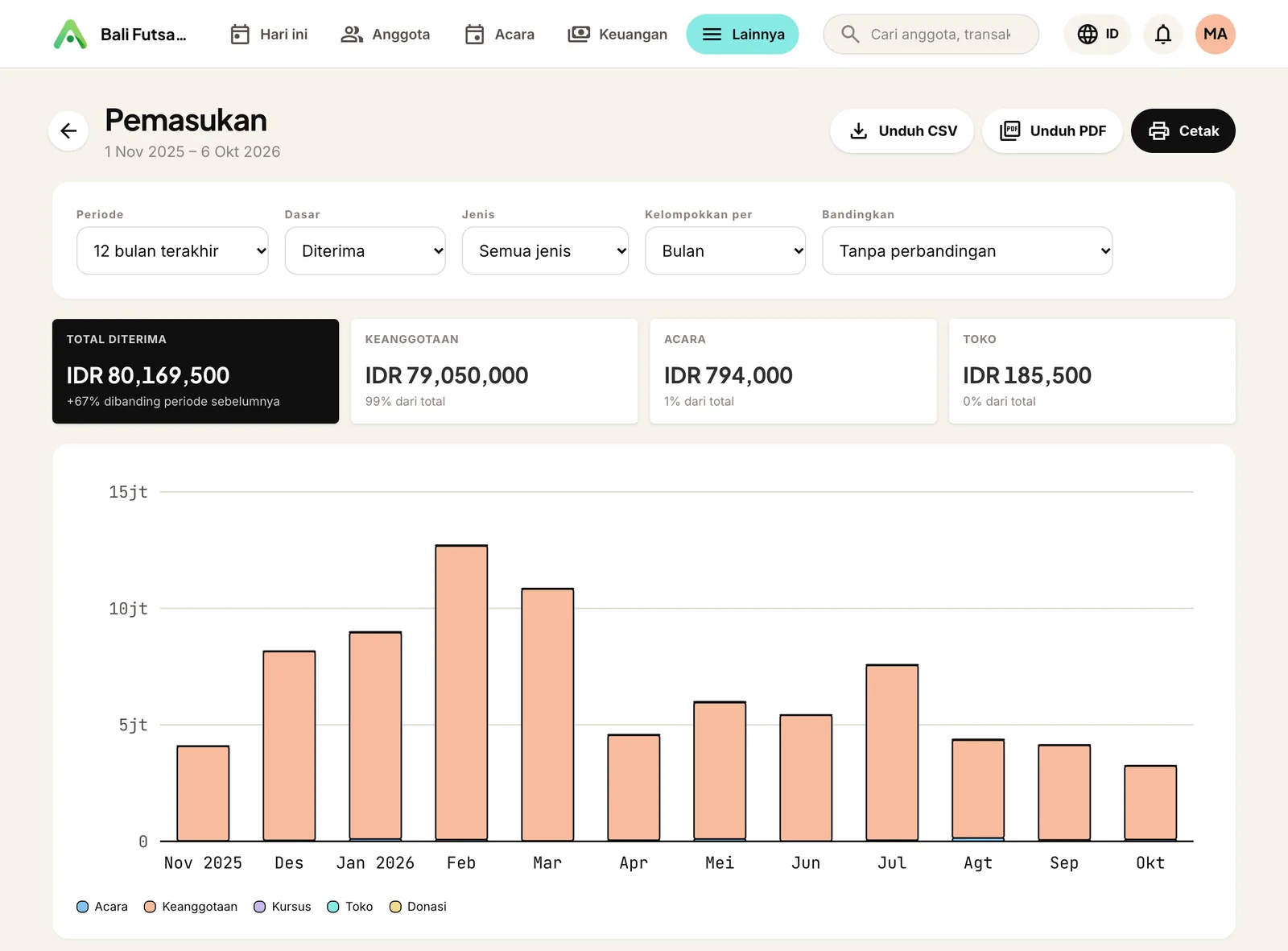Image resolution: width=1288 pixels, height=951 pixels.
Task: Toggle Kursus series in chart legend
Action: [283, 907]
